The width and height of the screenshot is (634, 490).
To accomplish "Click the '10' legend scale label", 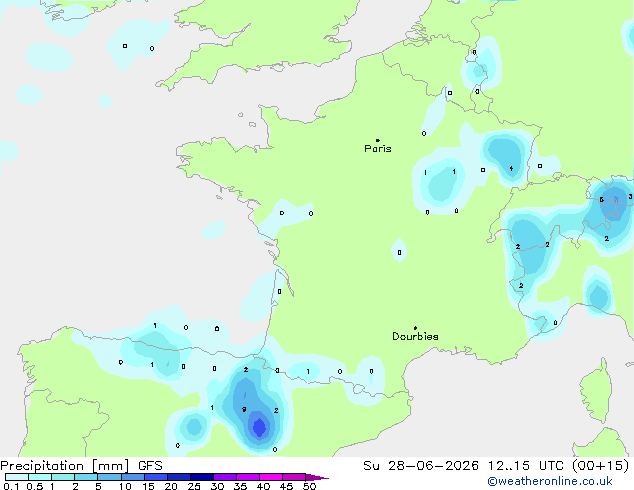I will pyautogui.click(x=125, y=486).
